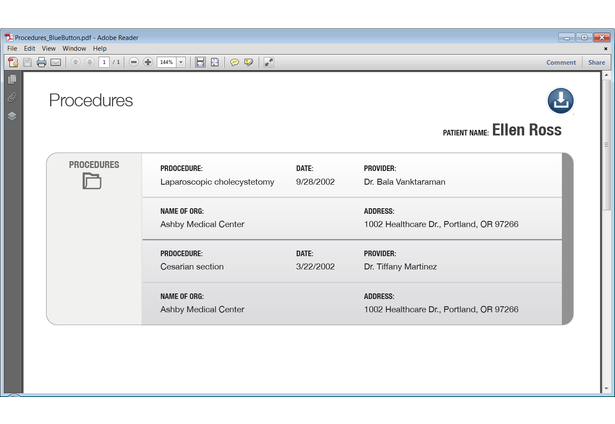Click provider 'Dr. Tiffany Martinez'
The width and height of the screenshot is (615, 424).
coord(400,267)
